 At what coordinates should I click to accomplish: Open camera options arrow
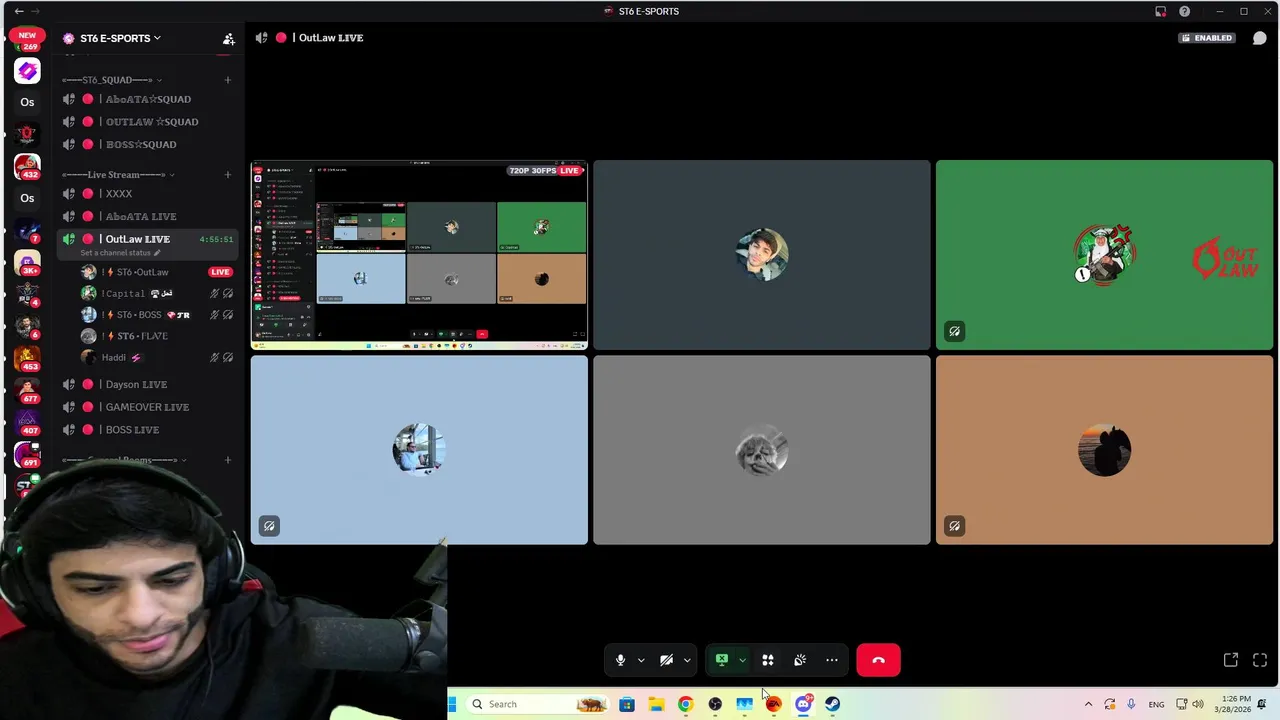pos(687,660)
